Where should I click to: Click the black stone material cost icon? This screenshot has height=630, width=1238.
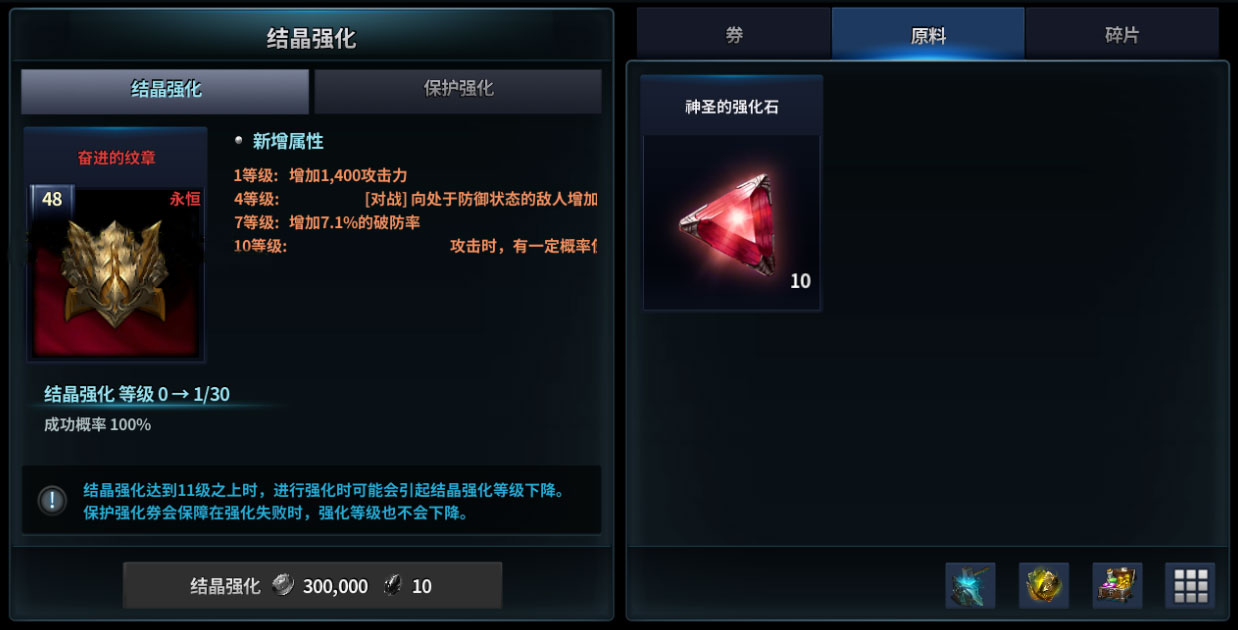point(393,586)
